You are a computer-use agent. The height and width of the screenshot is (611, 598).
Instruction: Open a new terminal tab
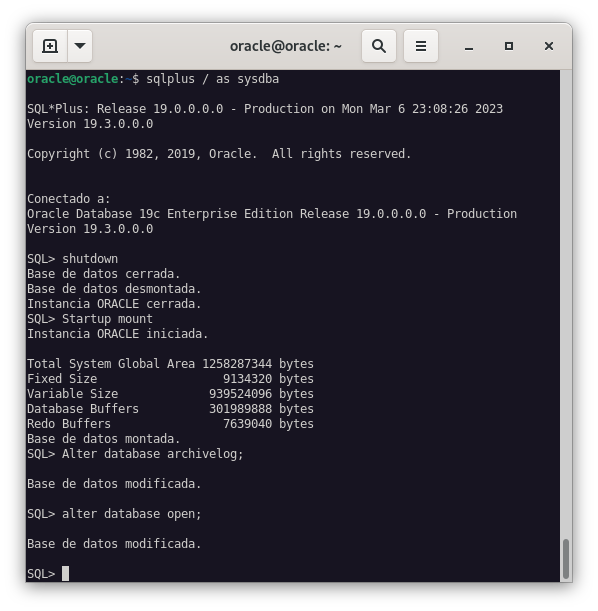coord(50,46)
